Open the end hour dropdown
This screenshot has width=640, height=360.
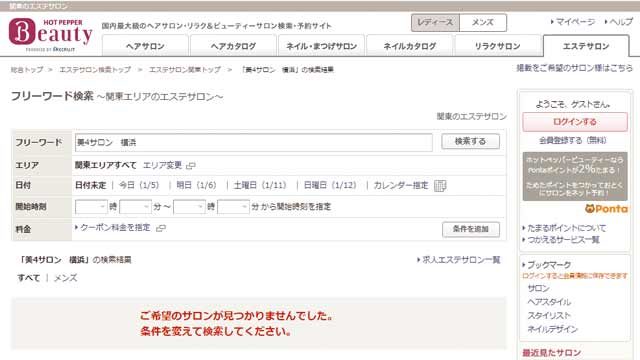tap(189, 207)
